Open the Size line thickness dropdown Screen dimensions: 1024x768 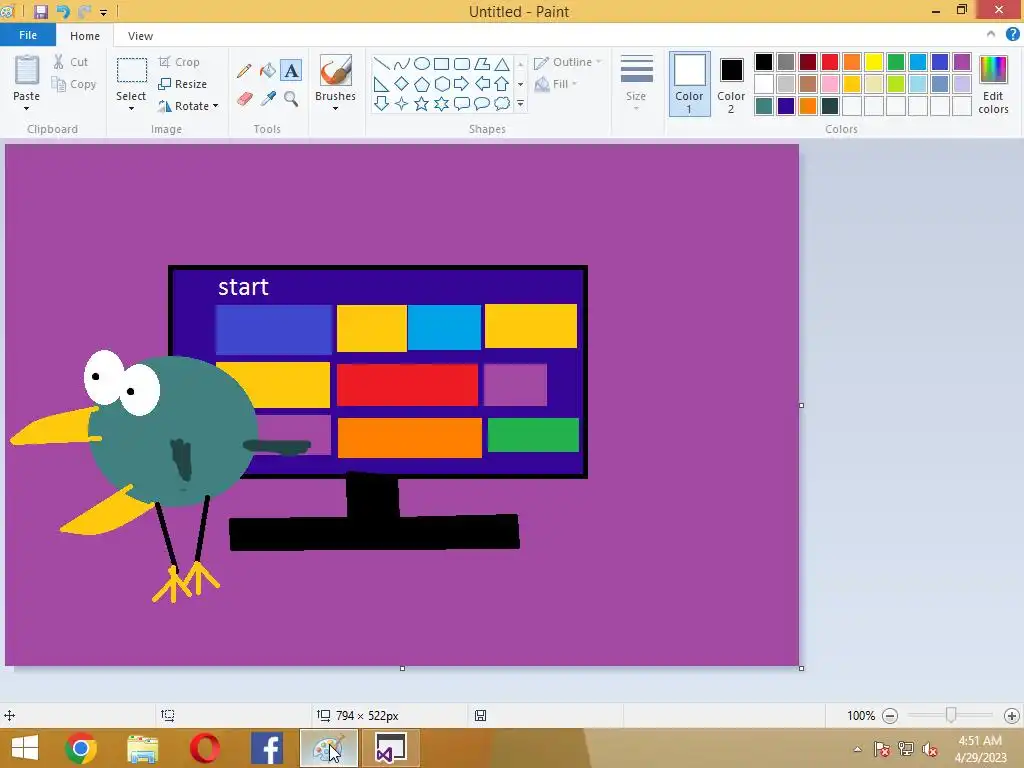[x=636, y=82]
